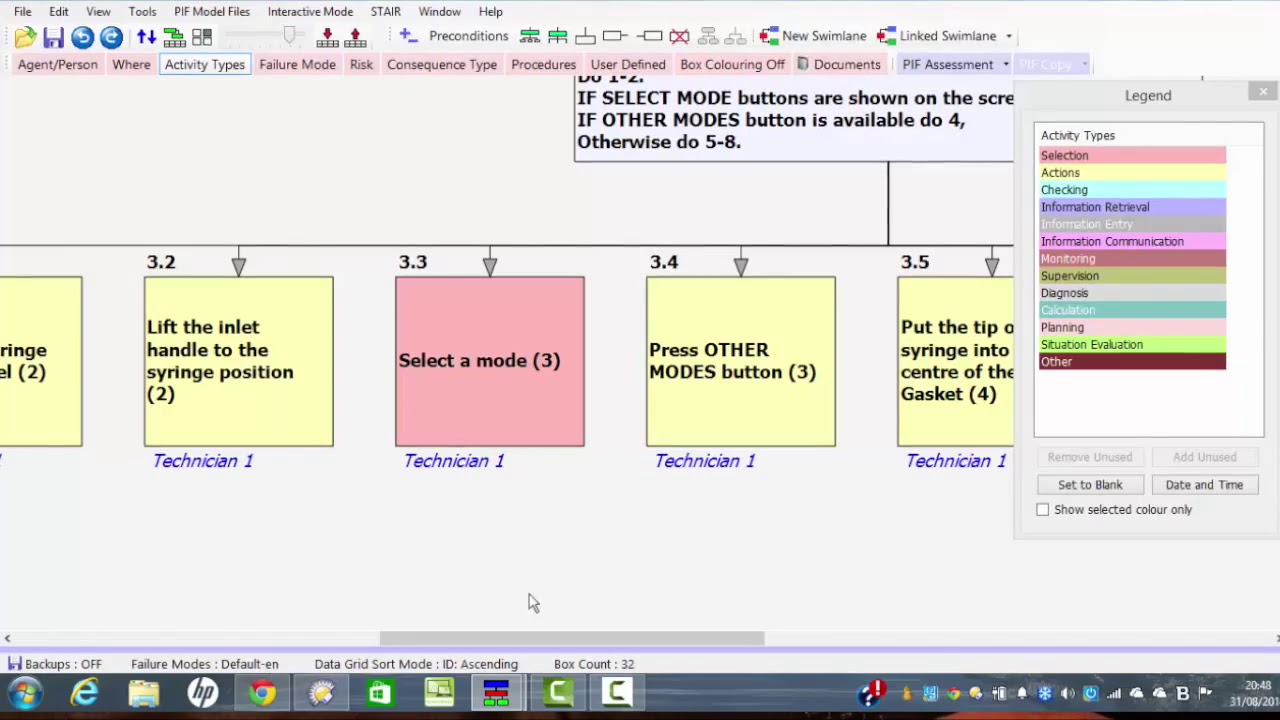Image resolution: width=1280 pixels, height=720 pixels.
Task: Click the red down-arrow expand levels icon
Action: (327, 37)
